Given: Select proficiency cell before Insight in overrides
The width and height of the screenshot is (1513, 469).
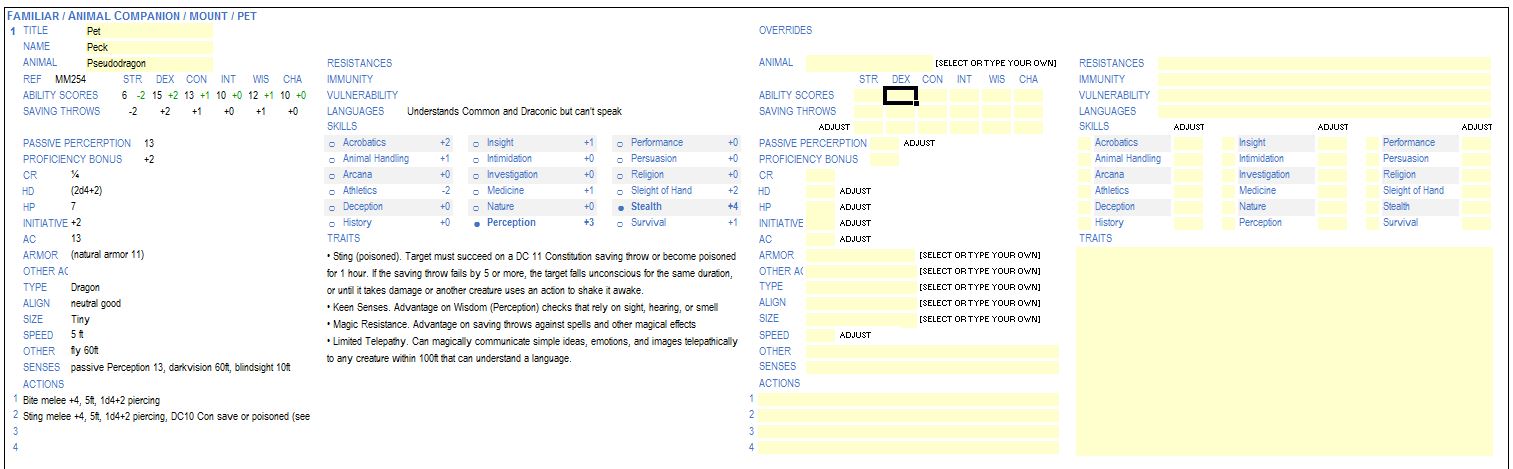Looking at the screenshot, I should [1229, 143].
